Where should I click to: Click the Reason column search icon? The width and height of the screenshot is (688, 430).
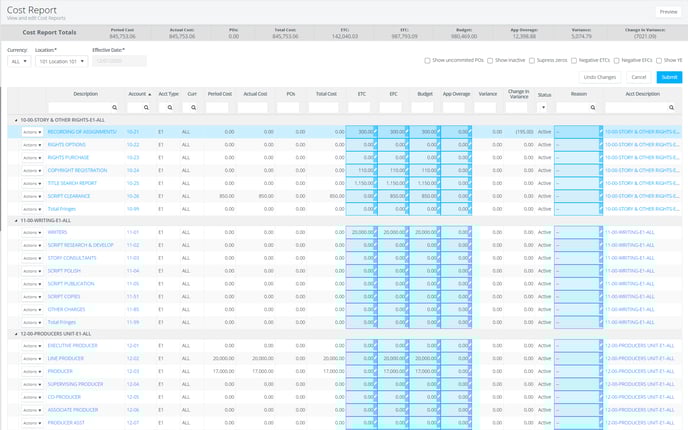pyautogui.click(x=593, y=108)
